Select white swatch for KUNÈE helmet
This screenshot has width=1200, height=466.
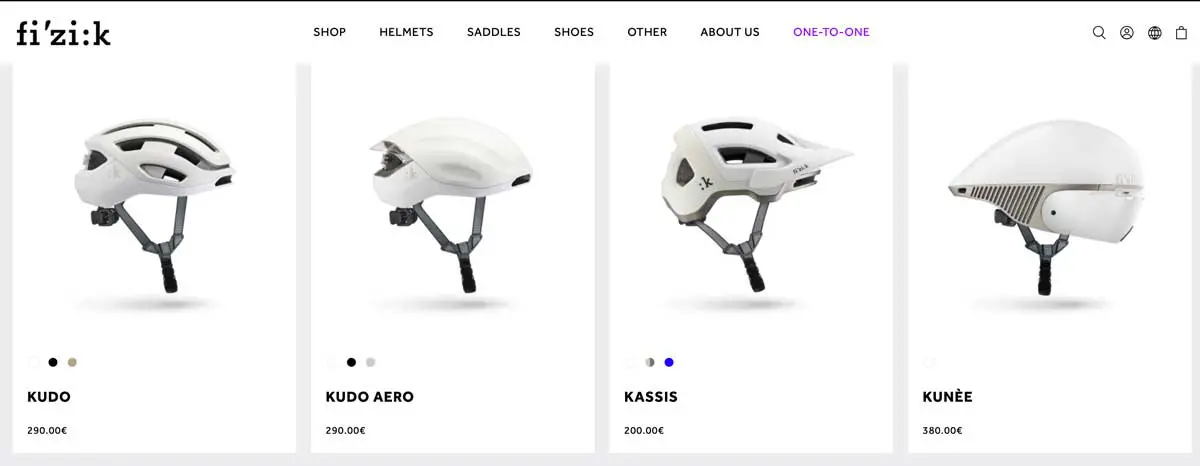tap(929, 362)
